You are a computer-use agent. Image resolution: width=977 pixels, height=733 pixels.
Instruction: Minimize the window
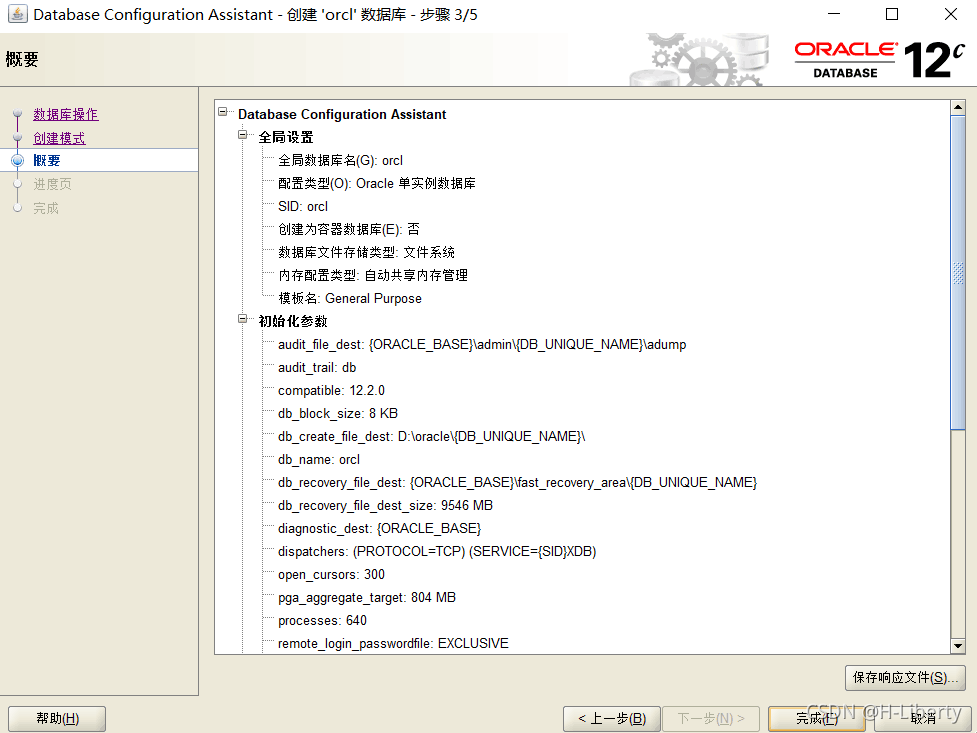(834, 14)
